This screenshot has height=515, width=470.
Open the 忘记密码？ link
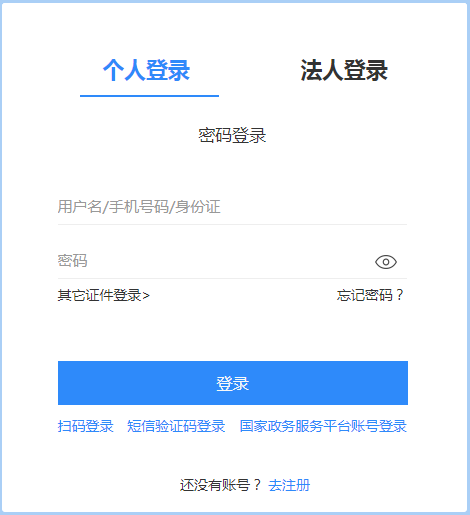pos(370,295)
